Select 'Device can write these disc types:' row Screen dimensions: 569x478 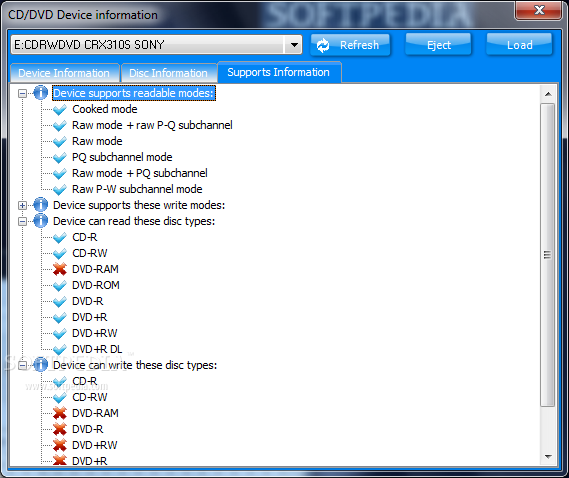pyautogui.click(x=135, y=365)
